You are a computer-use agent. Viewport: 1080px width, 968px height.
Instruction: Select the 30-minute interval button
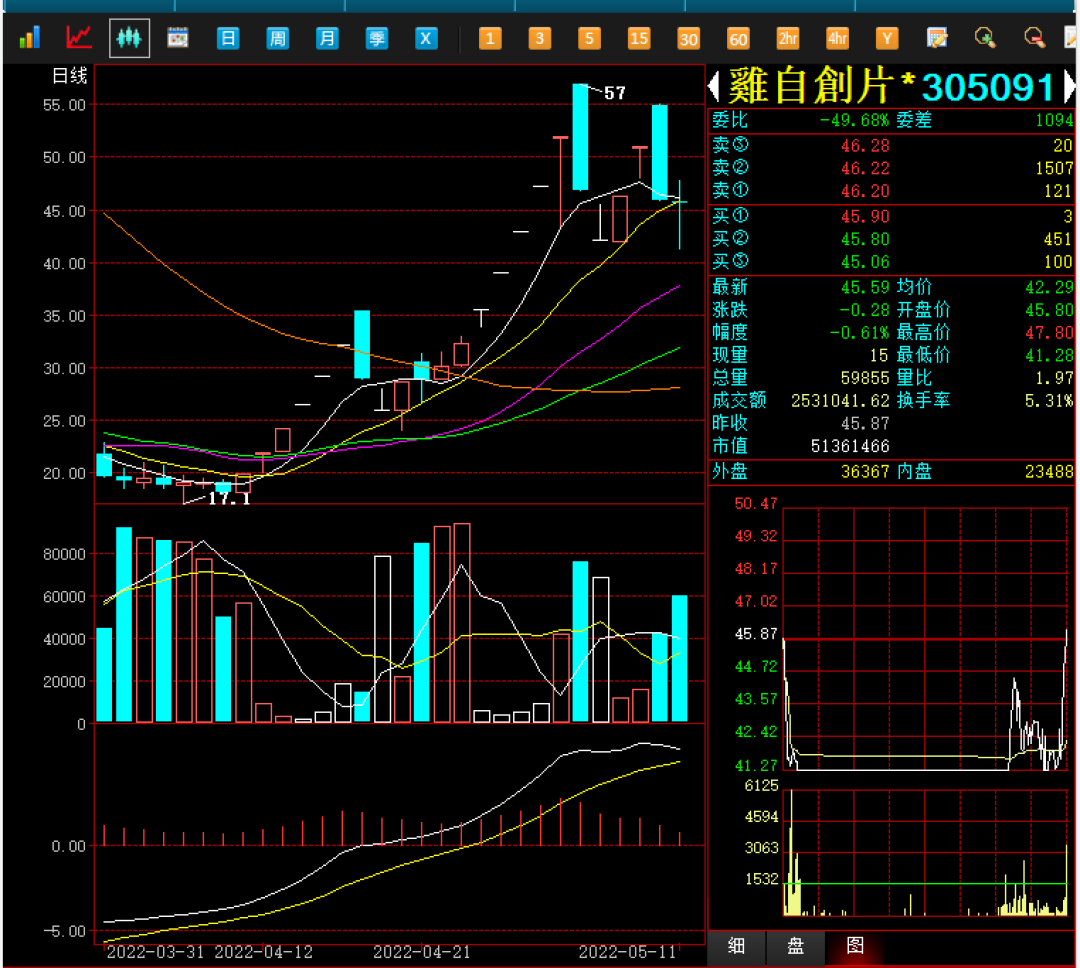pos(688,38)
